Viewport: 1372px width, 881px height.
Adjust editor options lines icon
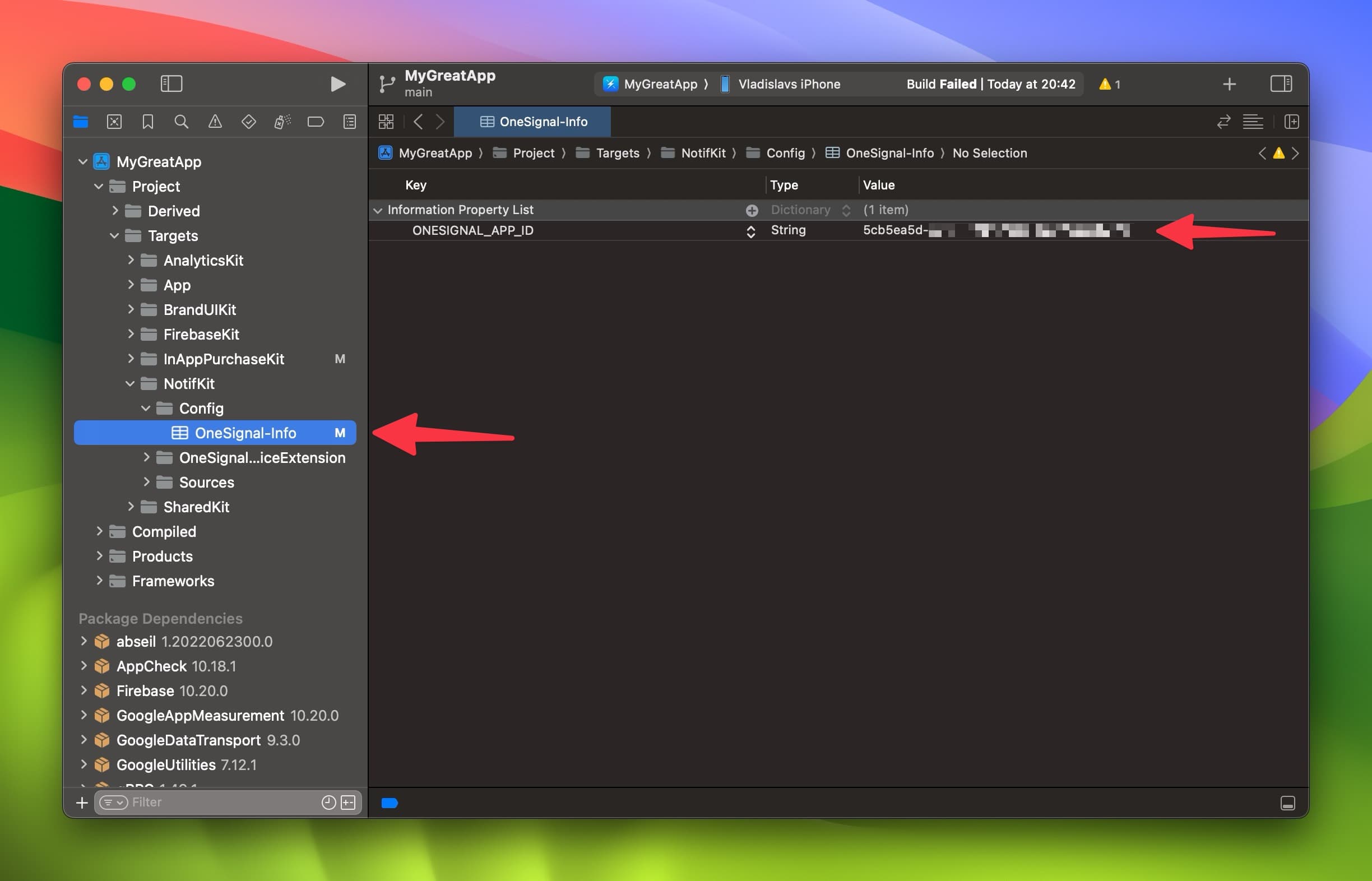point(1253,121)
